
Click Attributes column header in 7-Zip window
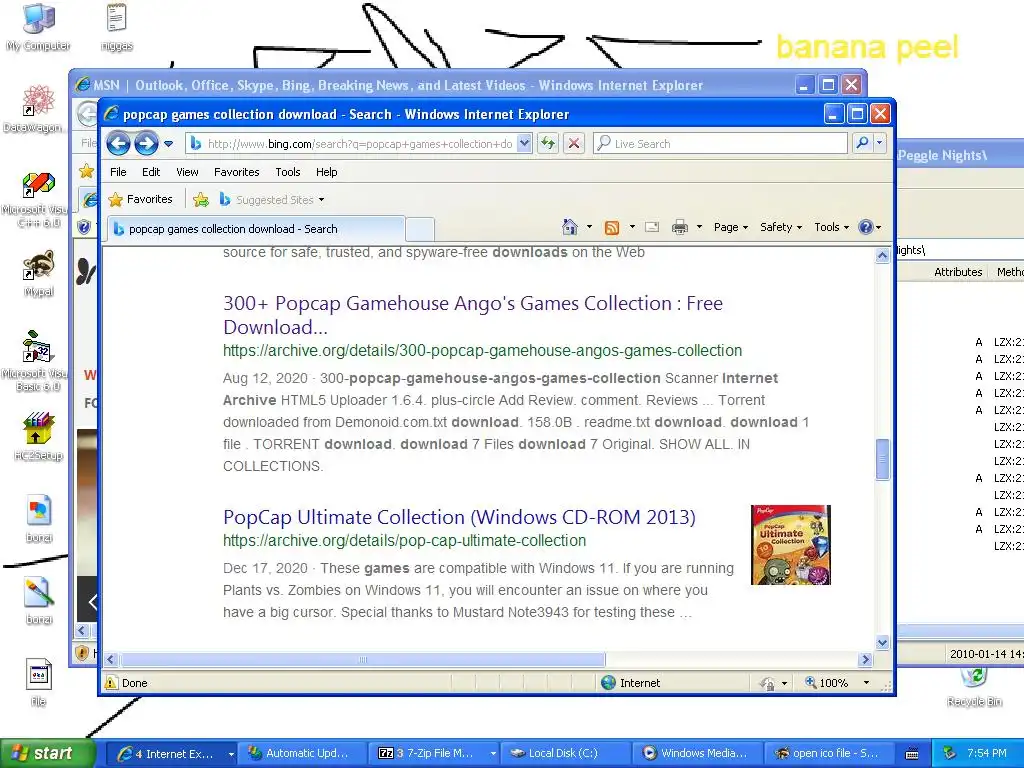[x=957, y=272]
